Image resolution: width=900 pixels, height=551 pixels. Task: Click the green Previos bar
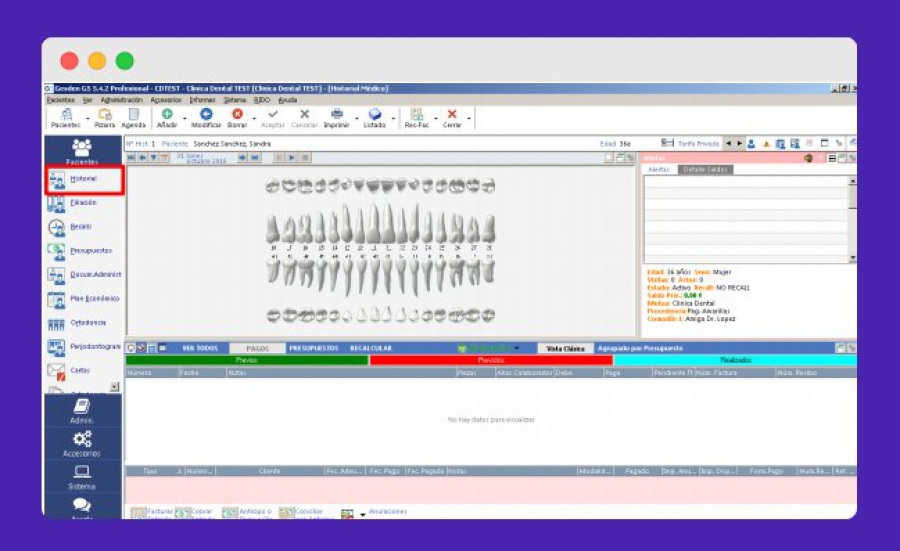[247, 360]
